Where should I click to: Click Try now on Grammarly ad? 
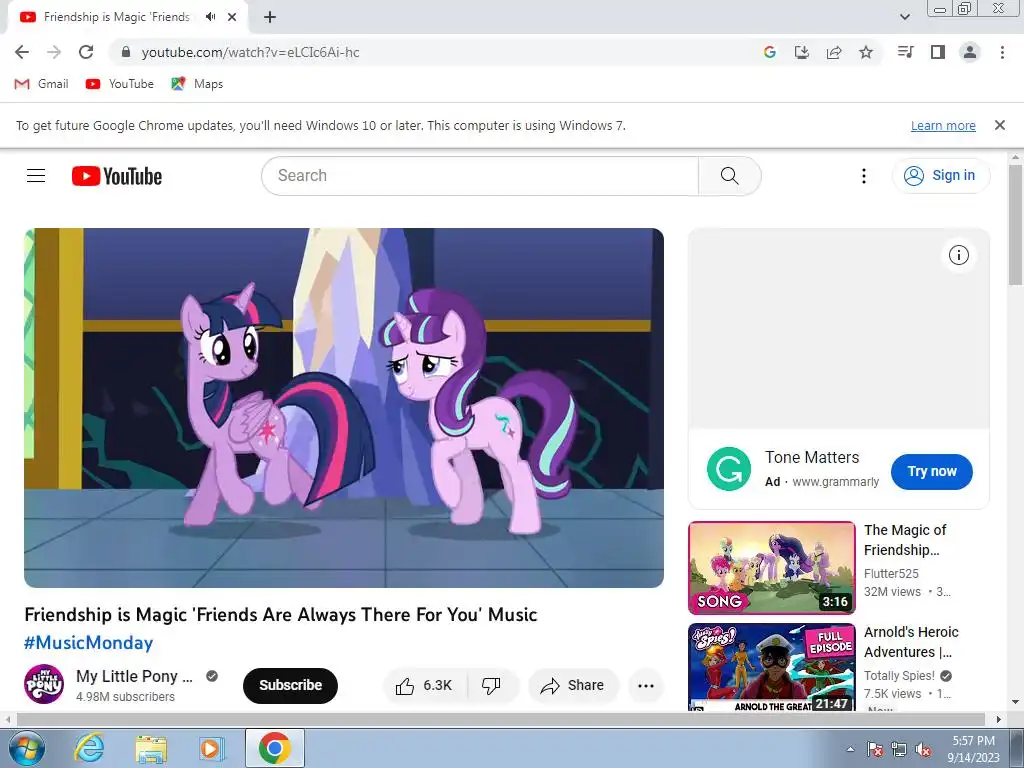(x=932, y=472)
